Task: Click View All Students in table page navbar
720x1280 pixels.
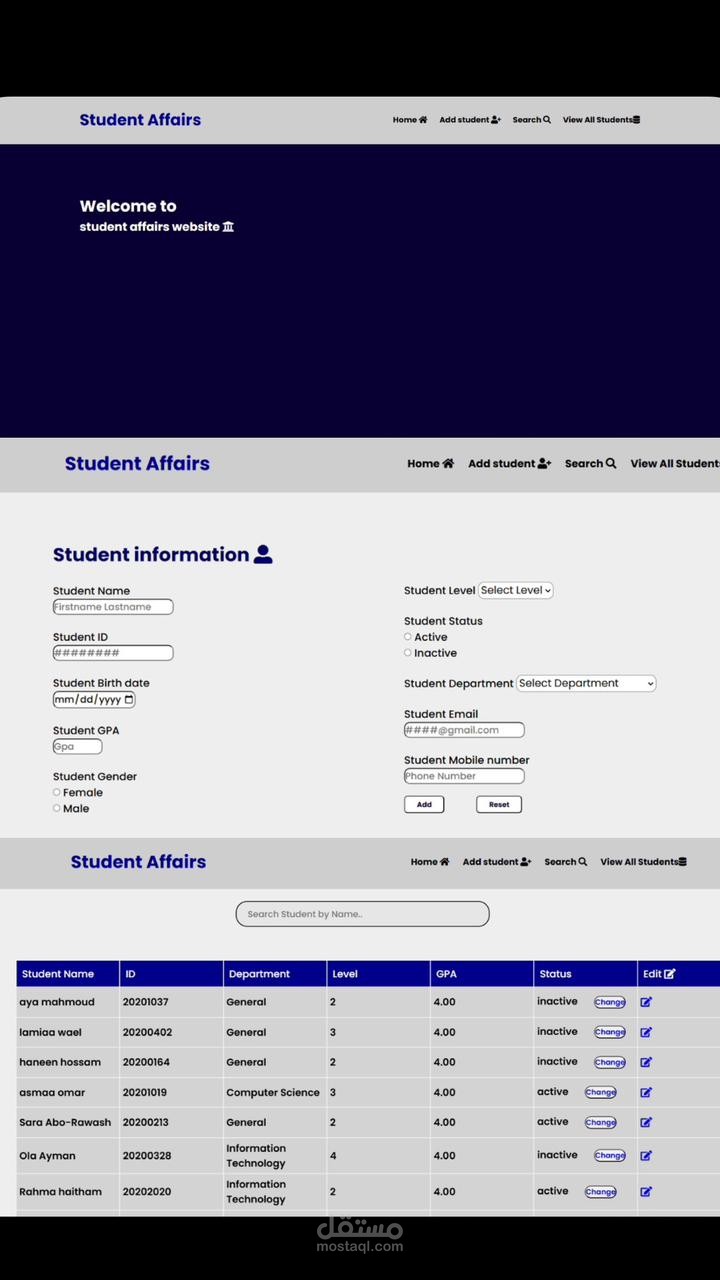Action: (644, 862)
